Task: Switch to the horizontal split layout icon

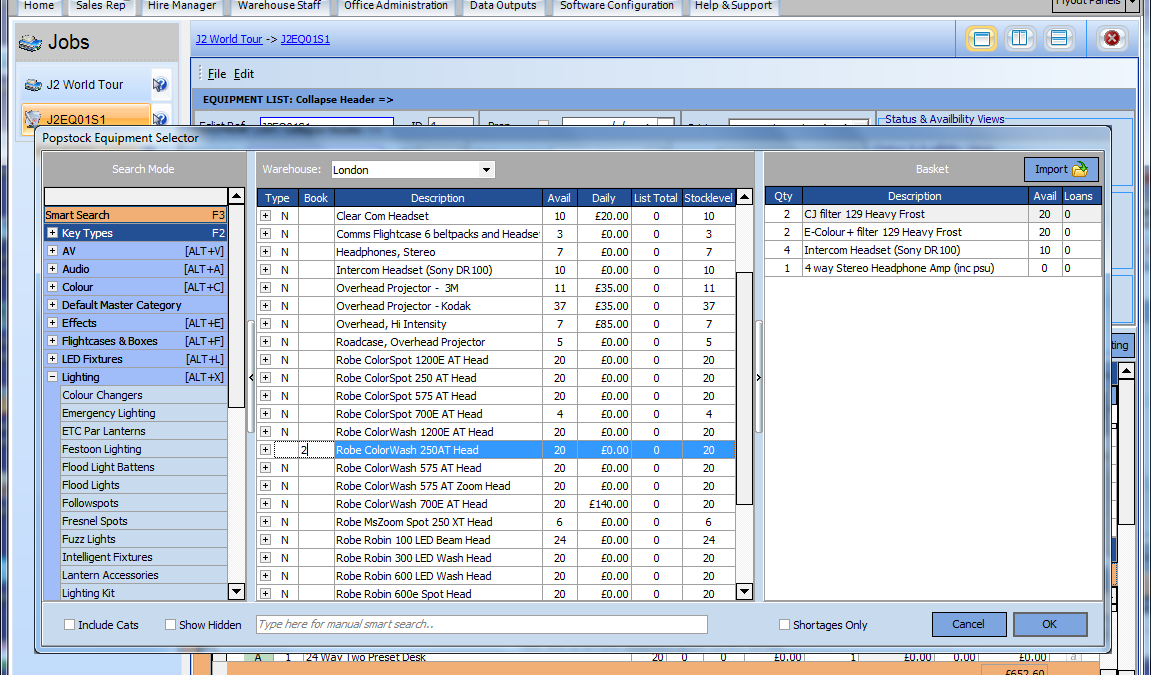Action: [x=1059, y=39]
